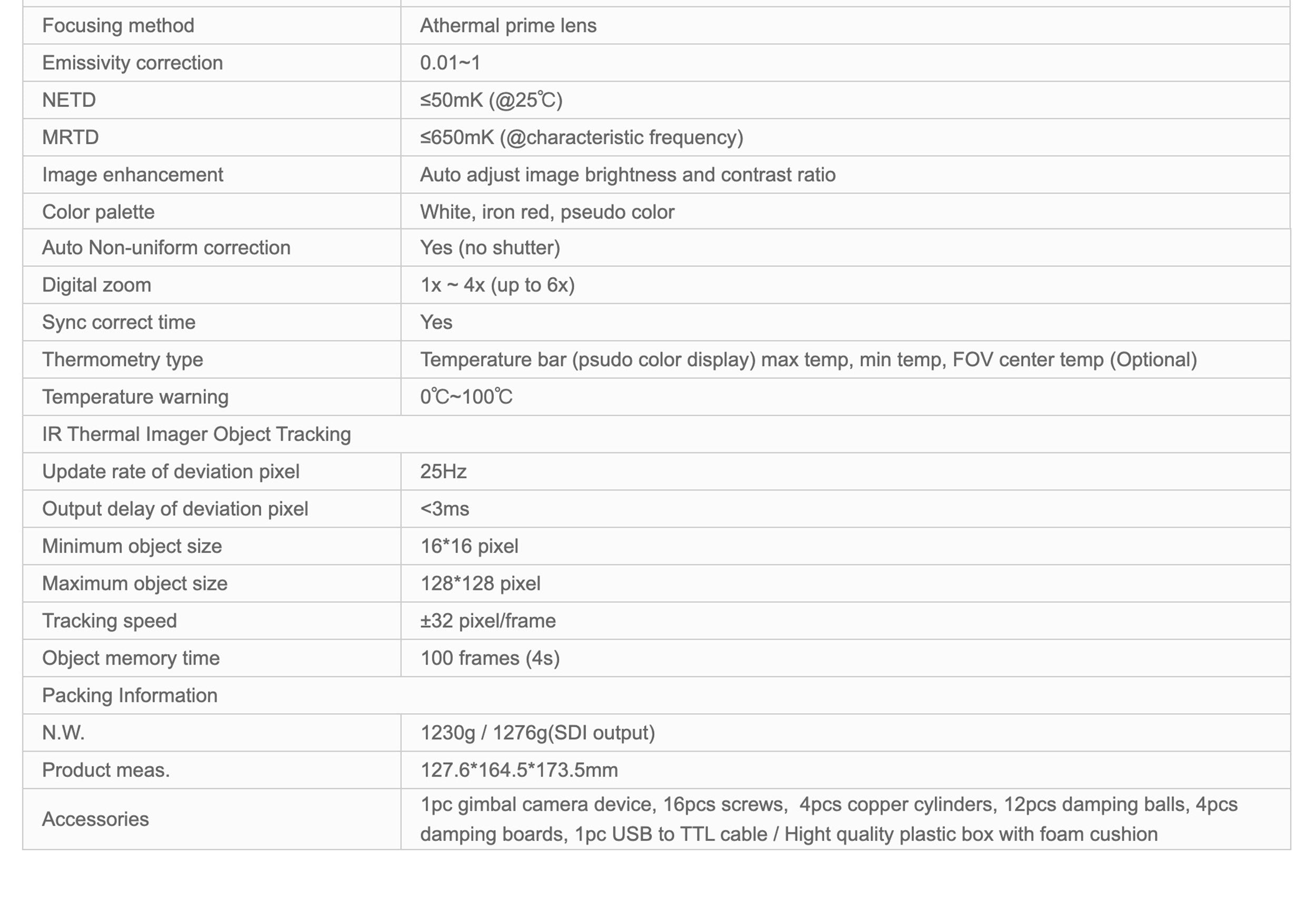The width and height of the screenshot is (1316, 913).
Task: Select the "Yes (no shutter)" value
Action: 490,248
